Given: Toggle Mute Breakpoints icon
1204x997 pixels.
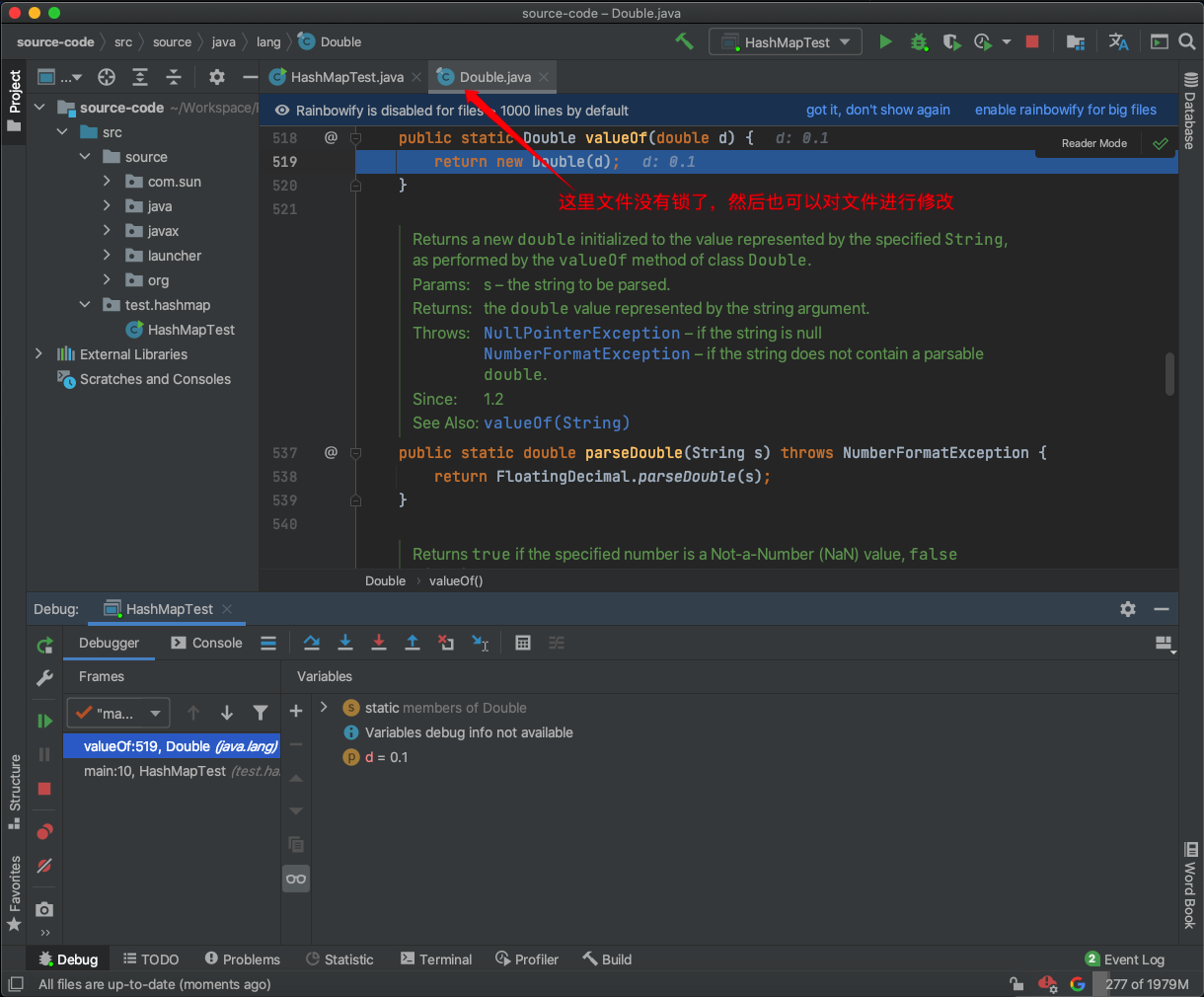Looking at the screenshot, I should coord(44,866).
